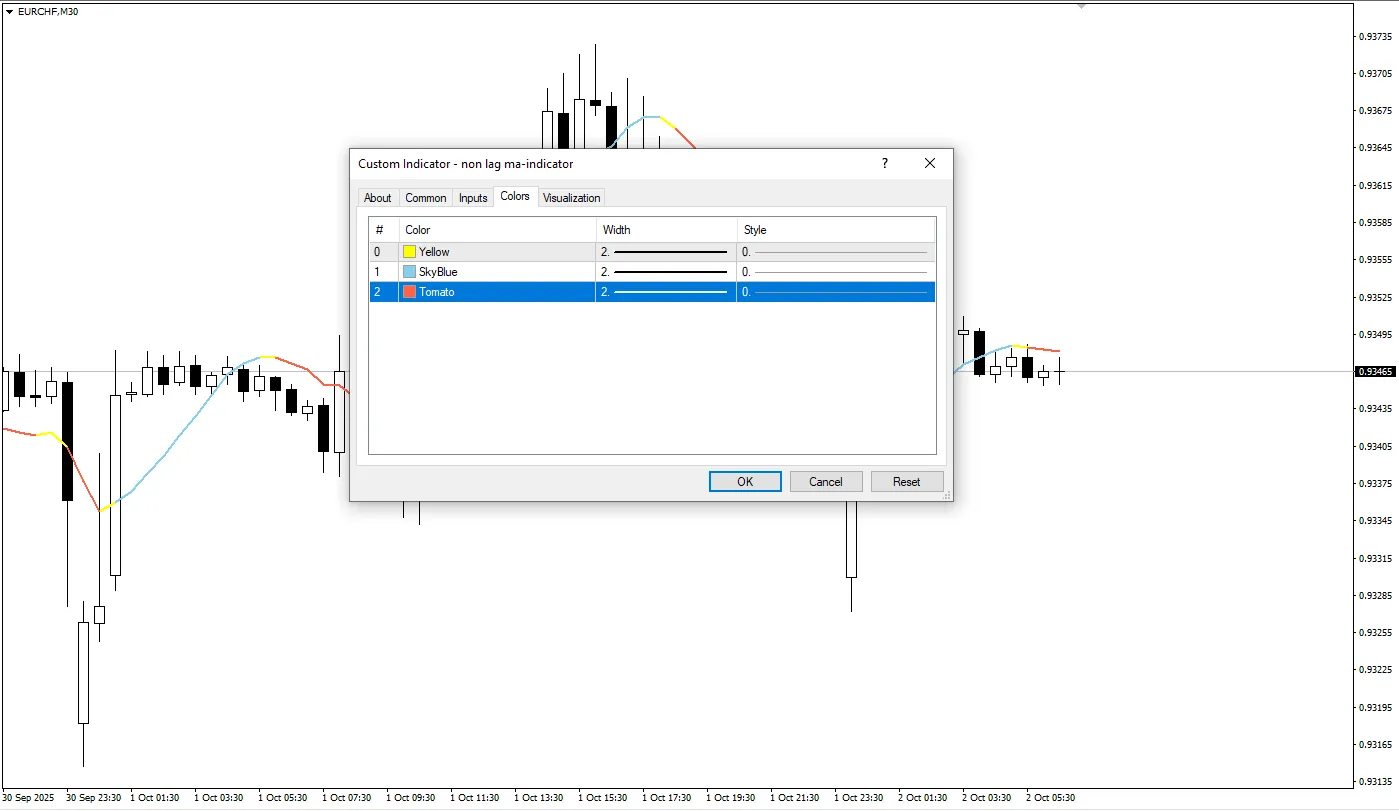Go to the Inputs tab

tap(473, 198)
